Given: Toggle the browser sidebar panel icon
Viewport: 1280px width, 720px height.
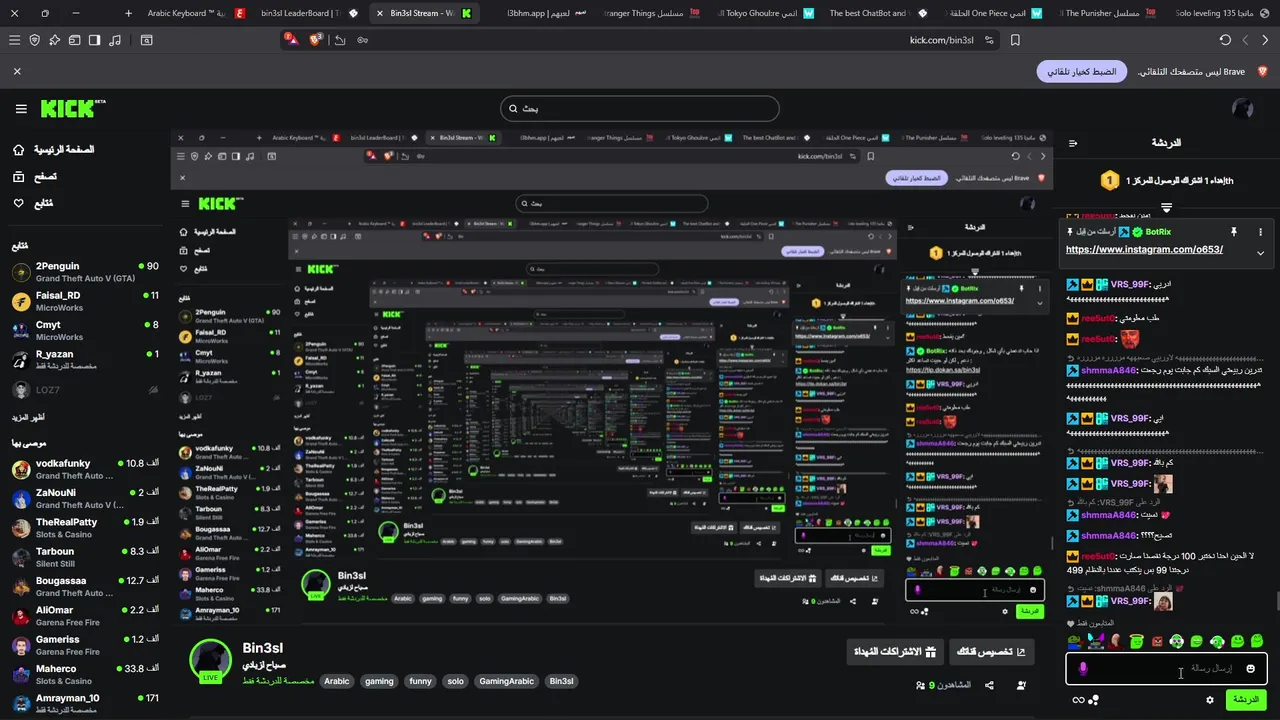Looking at the screenshot, I should click(94, 40).
